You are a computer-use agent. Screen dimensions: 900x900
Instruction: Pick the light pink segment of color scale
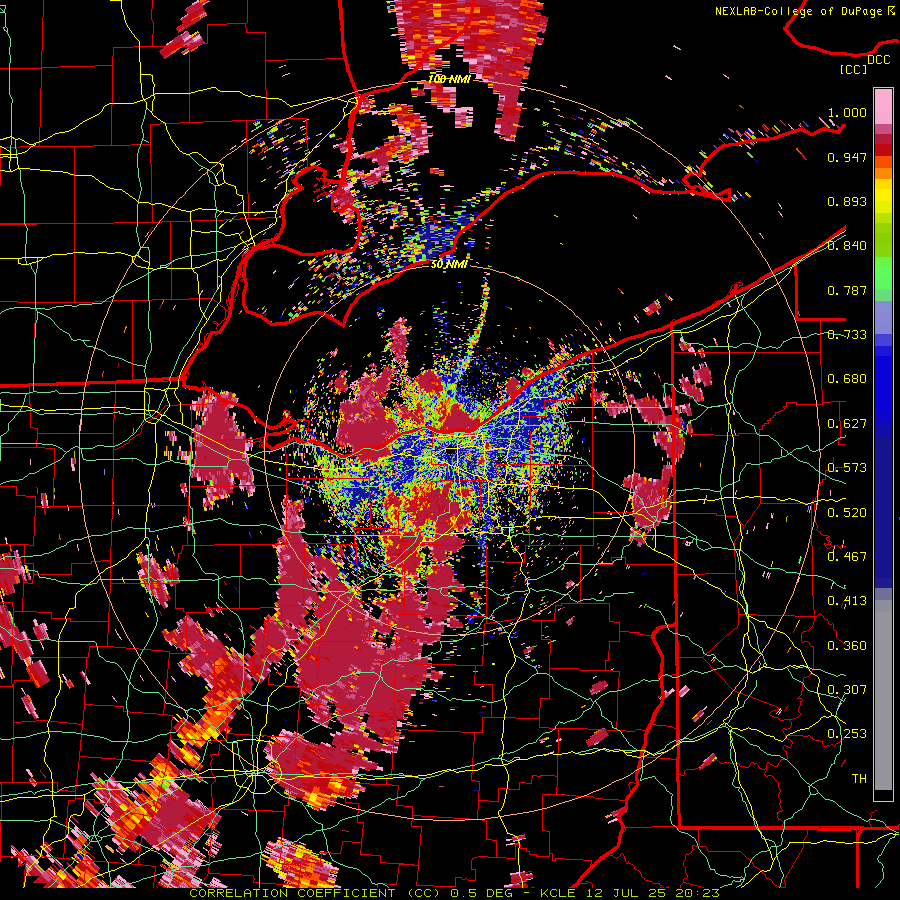(883, 106)
